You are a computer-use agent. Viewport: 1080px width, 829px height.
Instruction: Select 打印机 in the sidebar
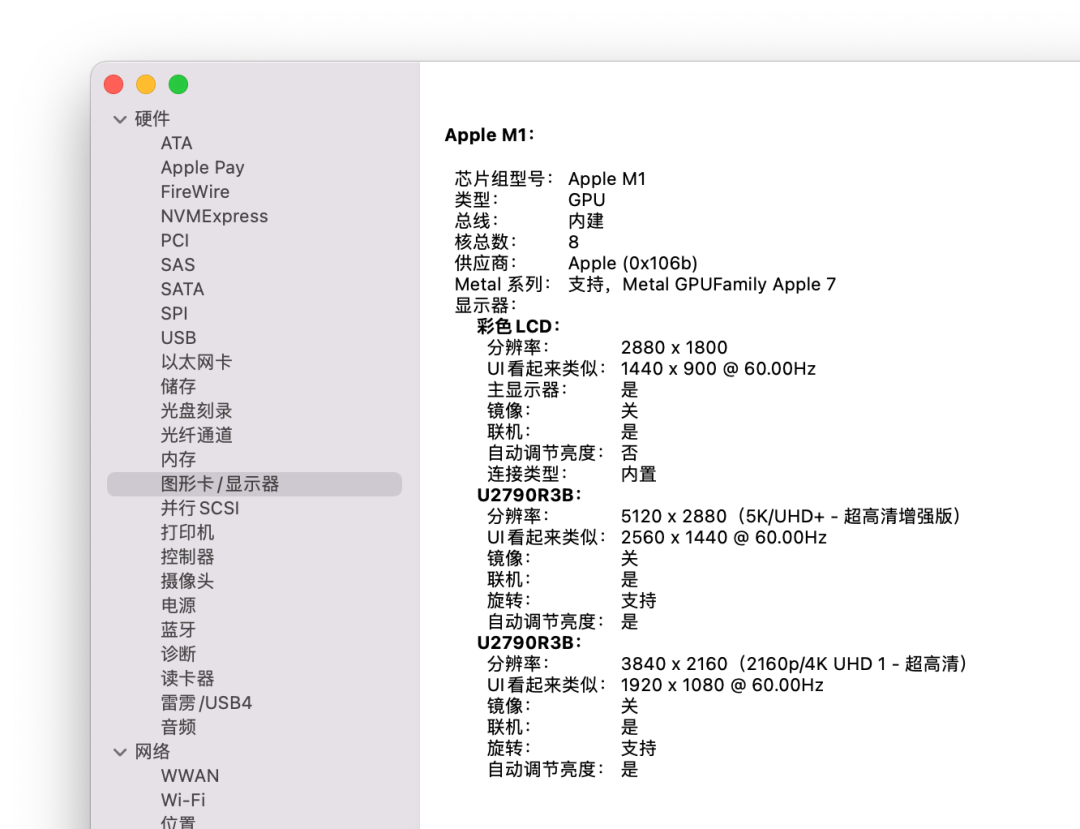(187, 532)
